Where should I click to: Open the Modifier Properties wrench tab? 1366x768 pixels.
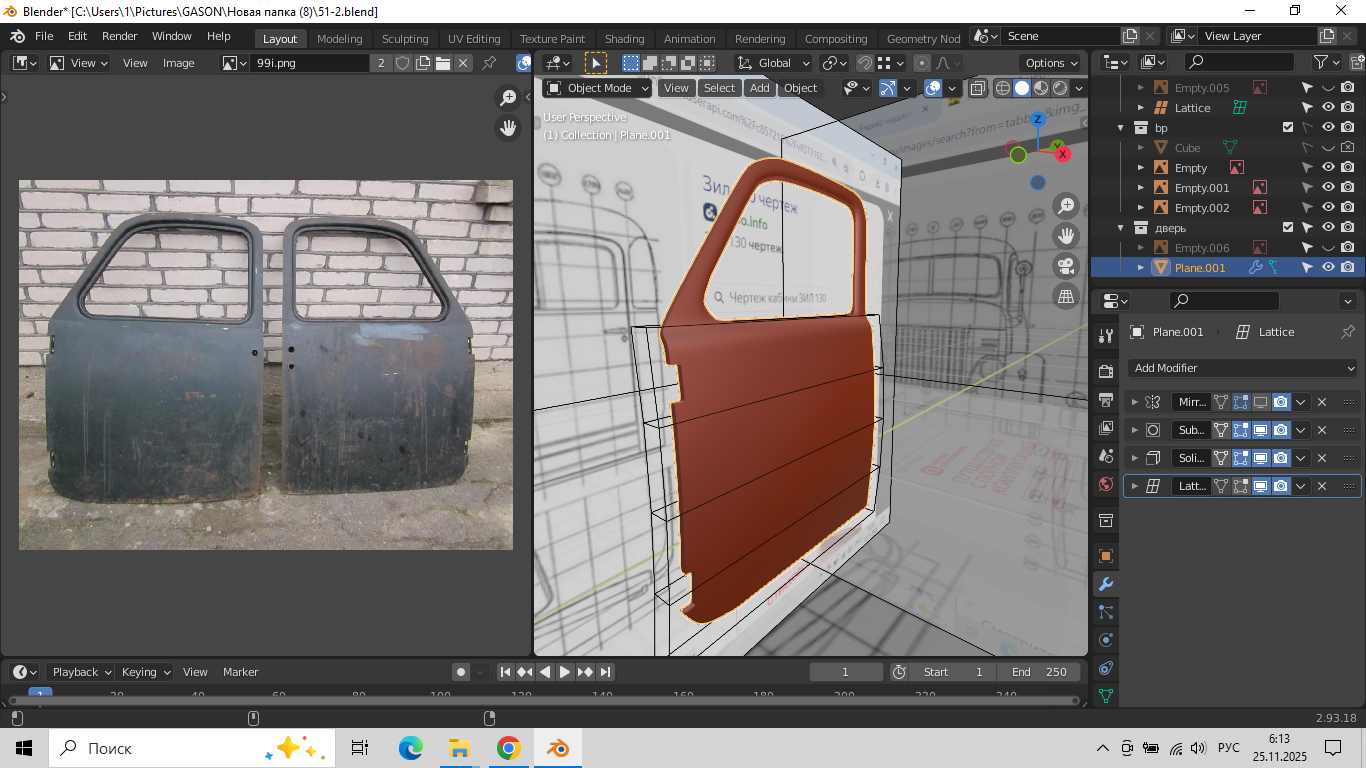(1105, 584)
